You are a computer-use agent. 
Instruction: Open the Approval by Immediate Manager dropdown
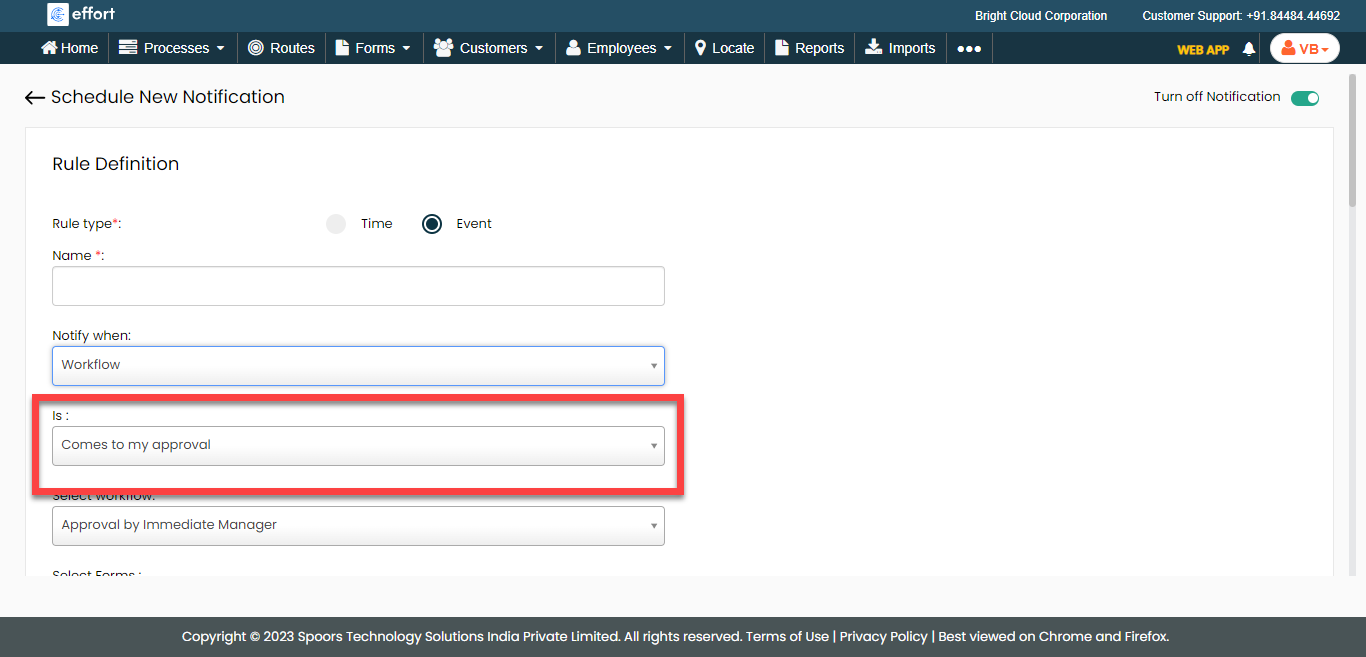(x=358, y=525)
